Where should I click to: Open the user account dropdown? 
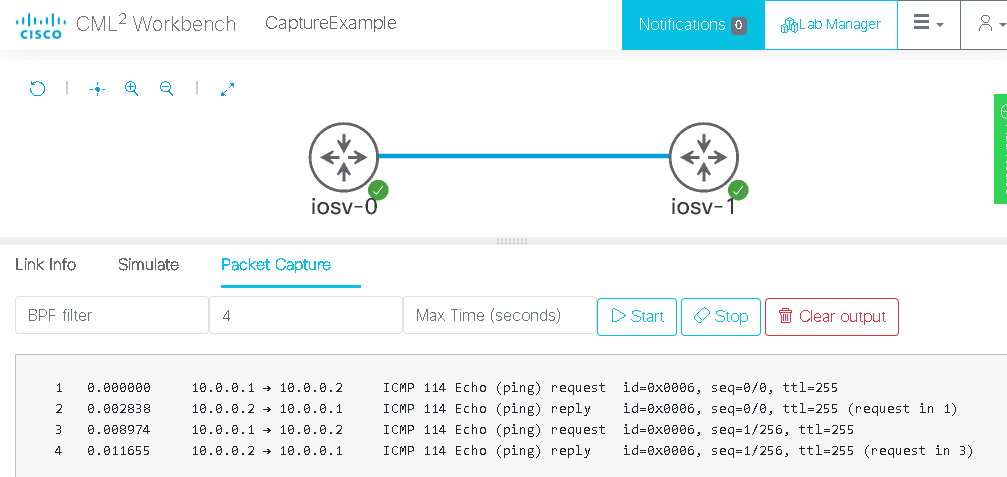point(989,25)
